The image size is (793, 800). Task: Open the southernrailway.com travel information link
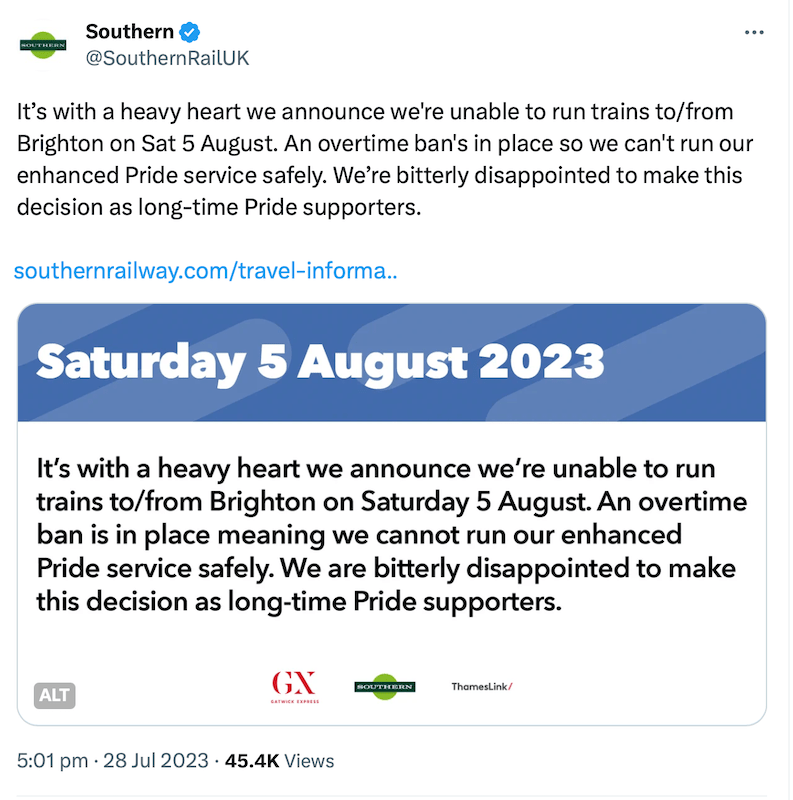click(207, 271)
